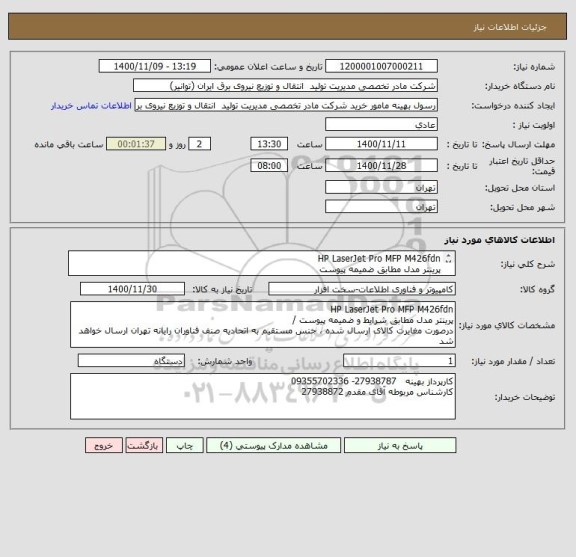The image size is (576, 557).
Task: Select the شماره نیاز field 1200001007000211
Action: click(x=381, y=66)
